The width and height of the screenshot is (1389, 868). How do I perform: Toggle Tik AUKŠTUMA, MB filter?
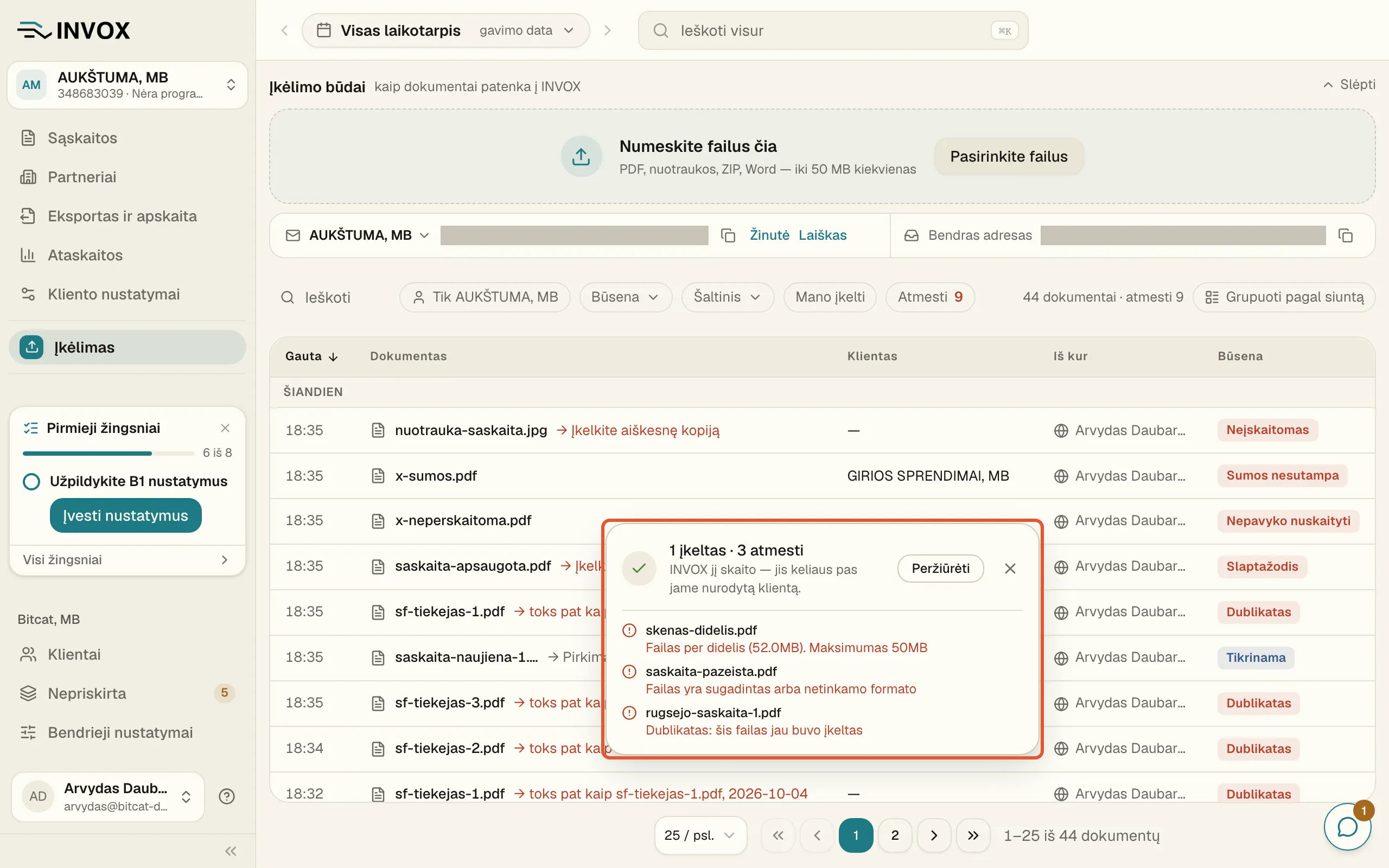click(x=485, y=297)
